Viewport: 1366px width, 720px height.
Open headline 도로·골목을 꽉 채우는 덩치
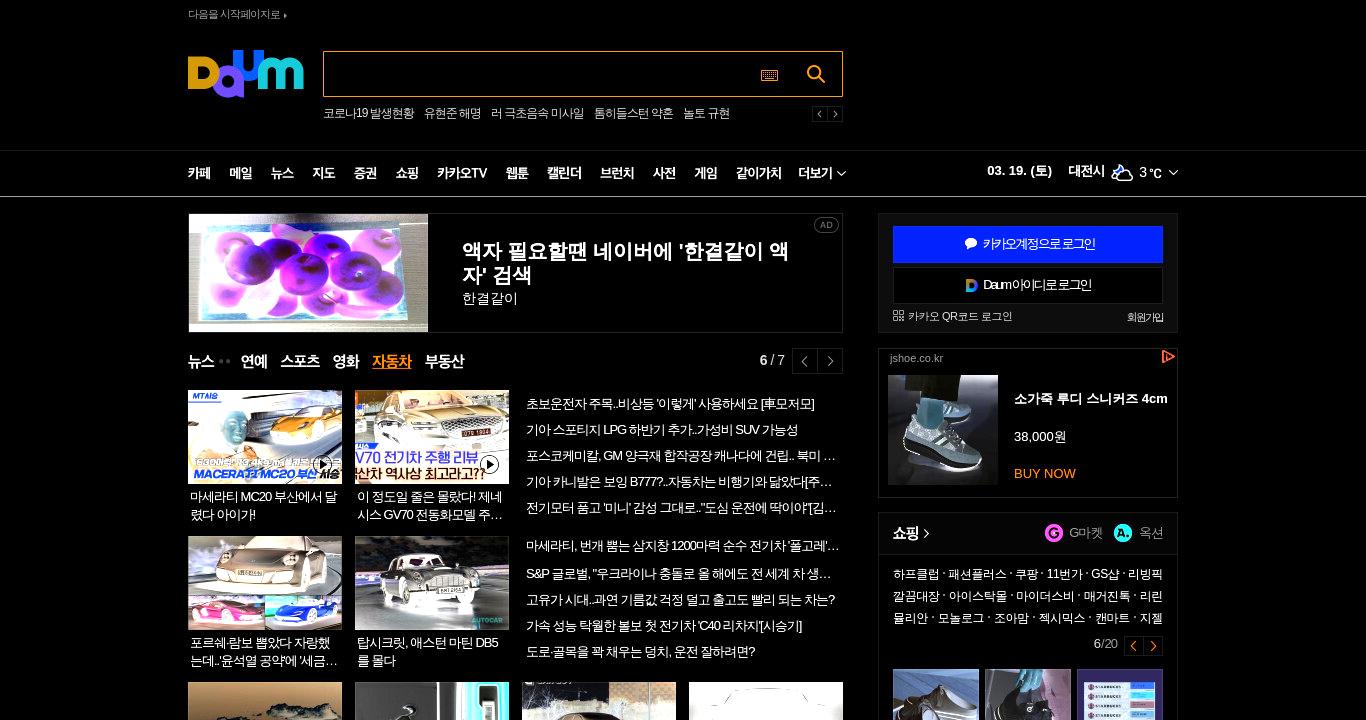(x=641, y=652)
